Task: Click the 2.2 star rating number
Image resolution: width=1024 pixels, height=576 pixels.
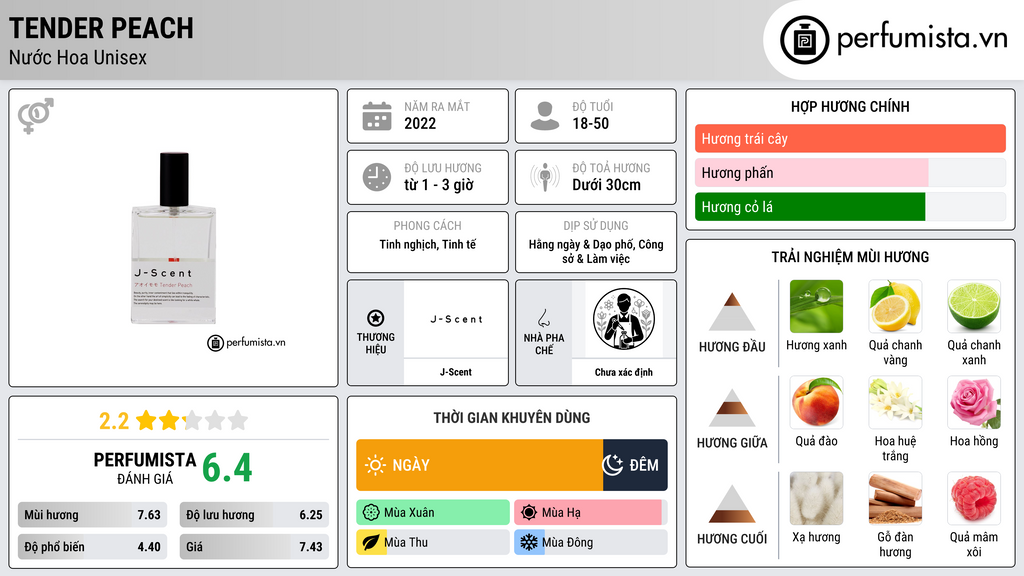Action: tap(114, 421)
